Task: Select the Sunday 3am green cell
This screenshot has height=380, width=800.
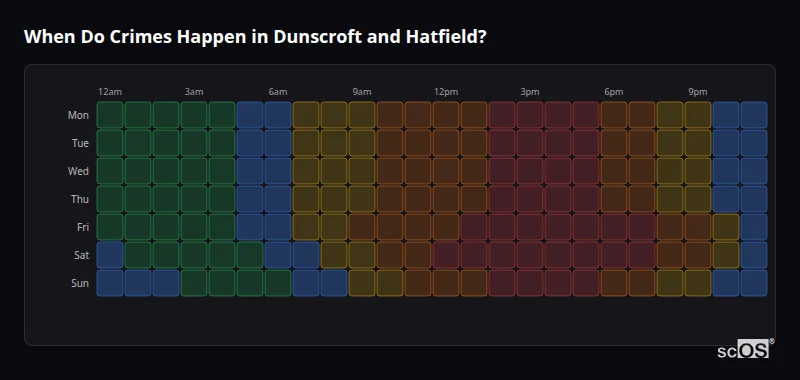Action: [x=194, y=283]
